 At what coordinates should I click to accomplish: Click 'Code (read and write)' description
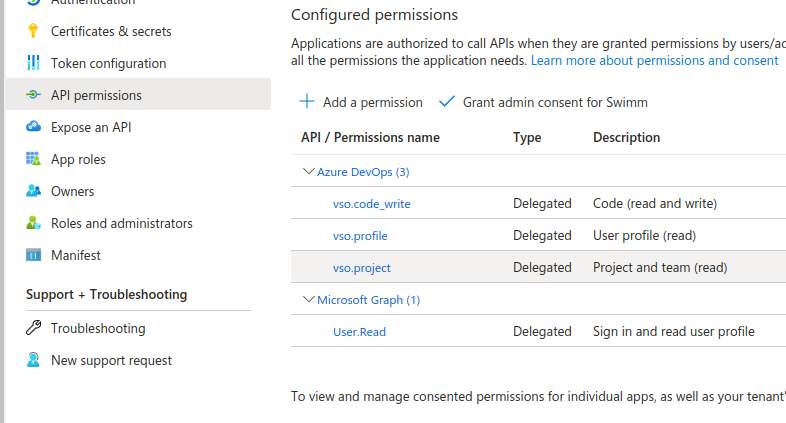click(x=655, y=203)
